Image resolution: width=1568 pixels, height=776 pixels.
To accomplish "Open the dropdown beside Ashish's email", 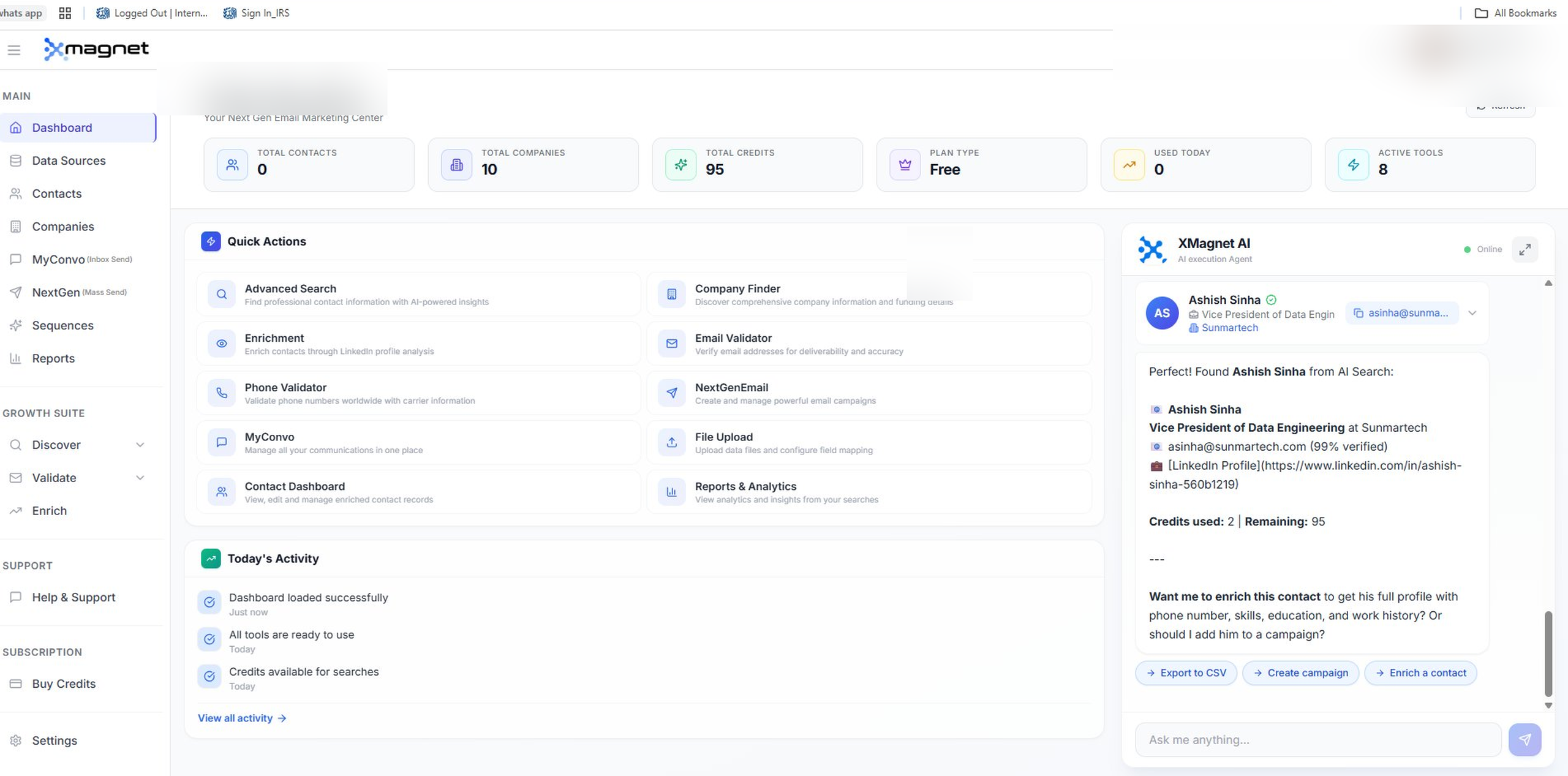I will [1472, 312].
